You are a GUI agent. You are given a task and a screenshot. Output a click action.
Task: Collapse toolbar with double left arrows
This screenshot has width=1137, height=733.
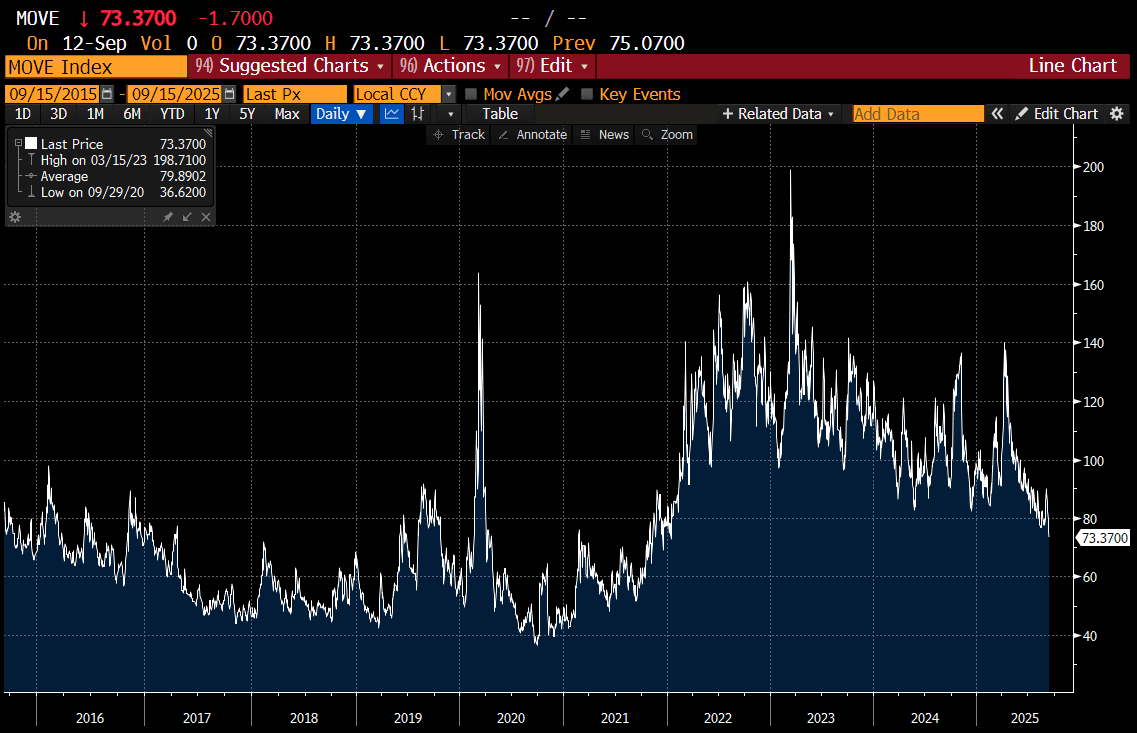coord(997,114)
